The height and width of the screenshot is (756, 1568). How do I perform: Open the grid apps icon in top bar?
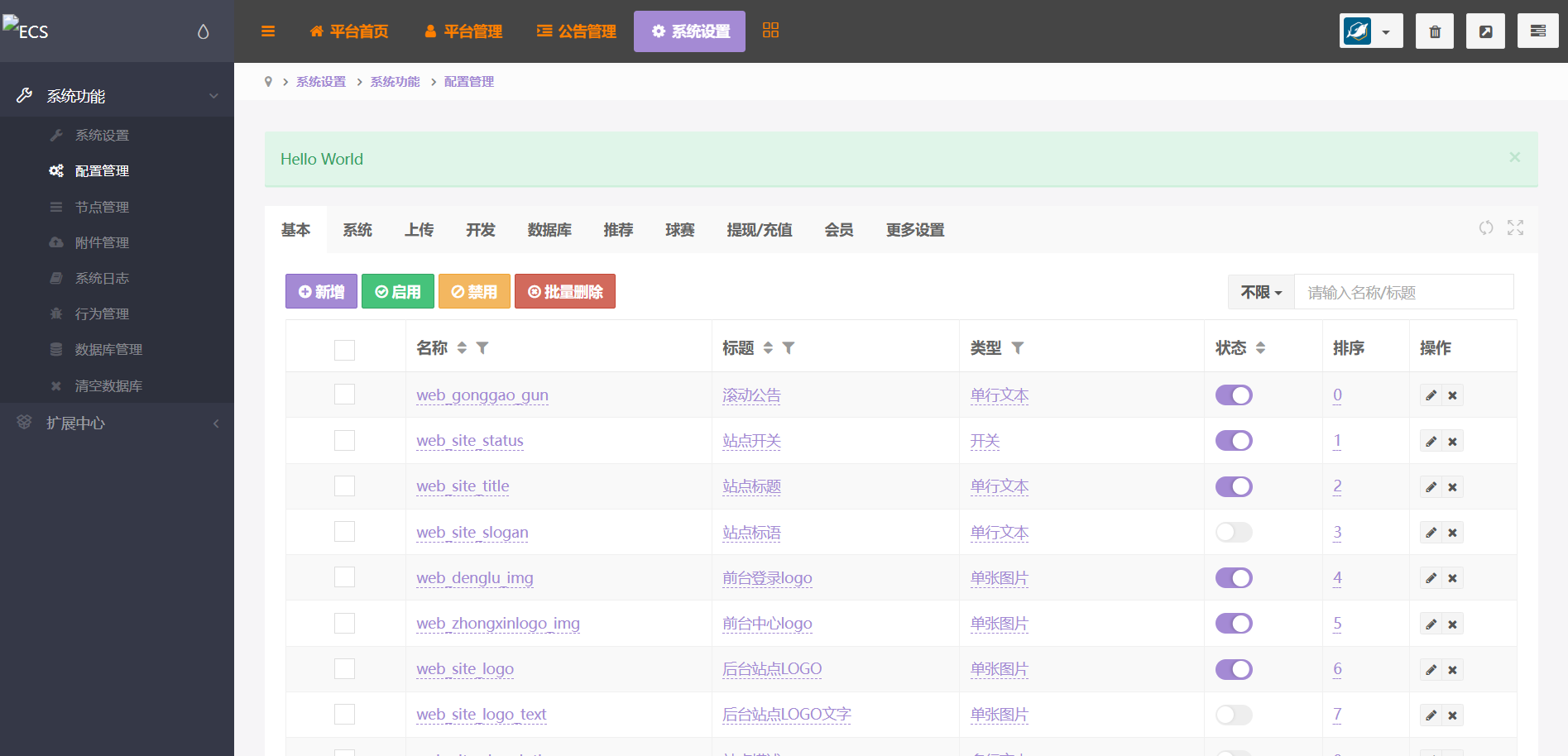pyautogui.click(x=770, y=31)
